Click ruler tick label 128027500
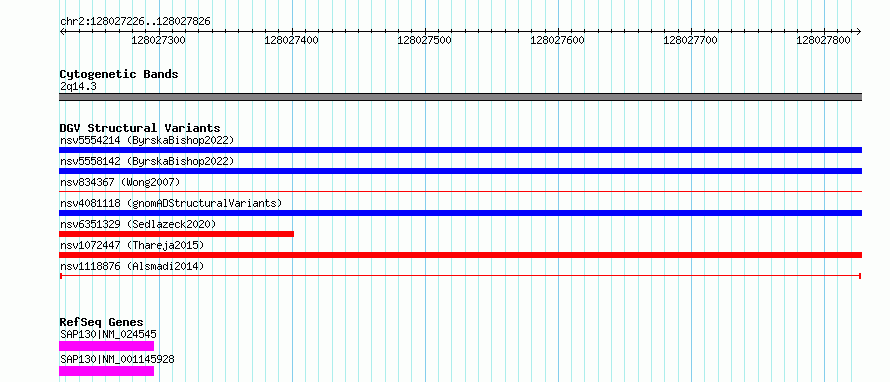Screen dimensions: 890x382 (x=424, y=40)
